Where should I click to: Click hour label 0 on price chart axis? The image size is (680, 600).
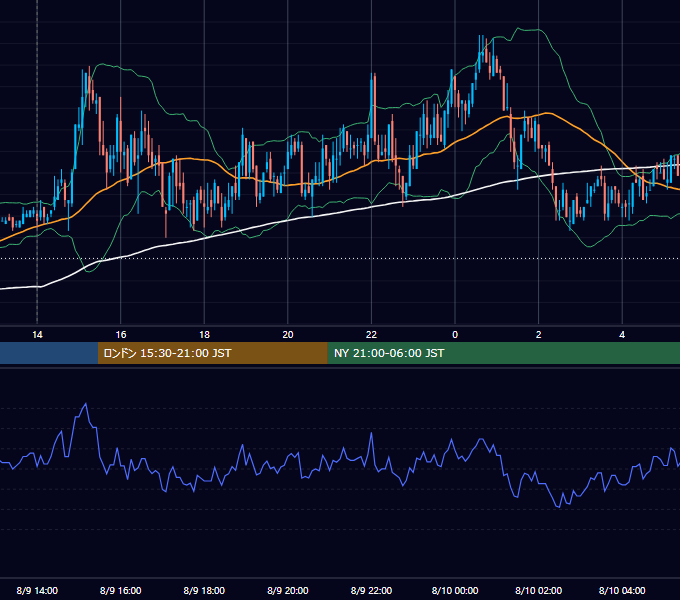(455, 334)
